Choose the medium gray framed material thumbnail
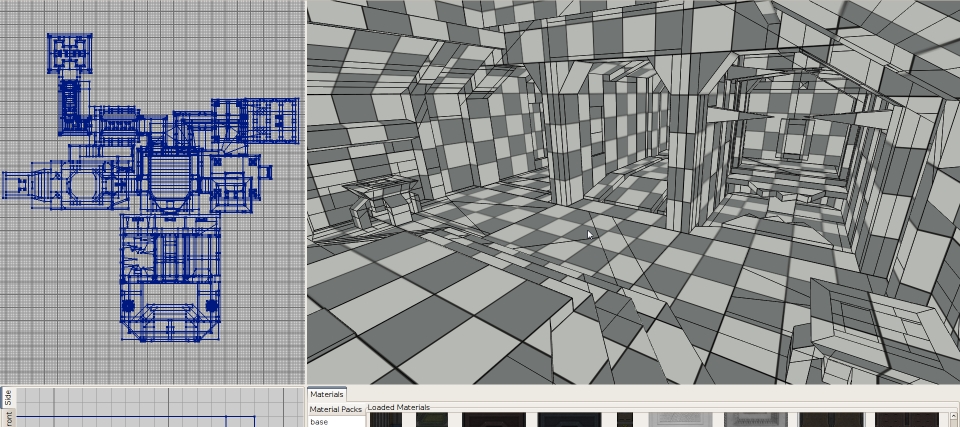This screenshot has height=427, width=960. coord(755,420)
